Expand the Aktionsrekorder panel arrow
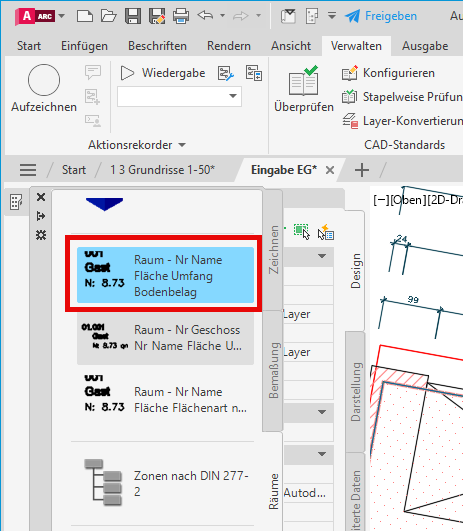This screenshot has height=531, width=463. [x=182, y=145]
